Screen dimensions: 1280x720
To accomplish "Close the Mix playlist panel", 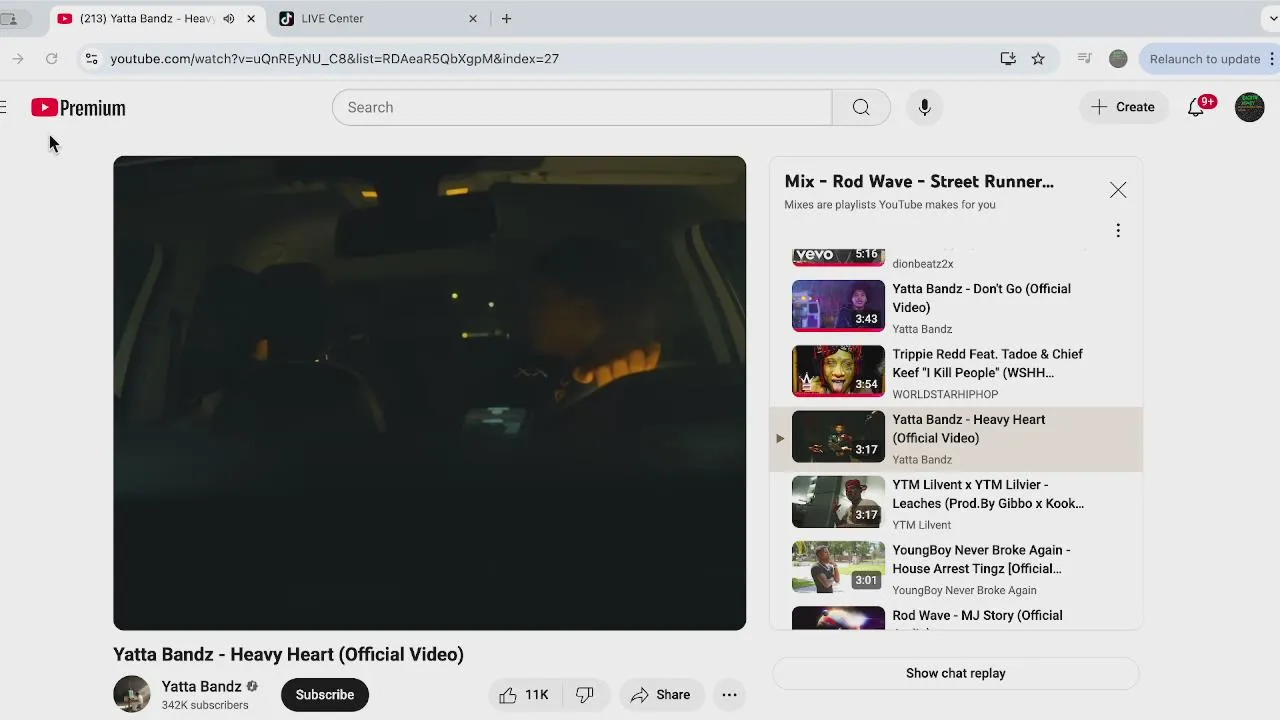I will point(1118,190).
